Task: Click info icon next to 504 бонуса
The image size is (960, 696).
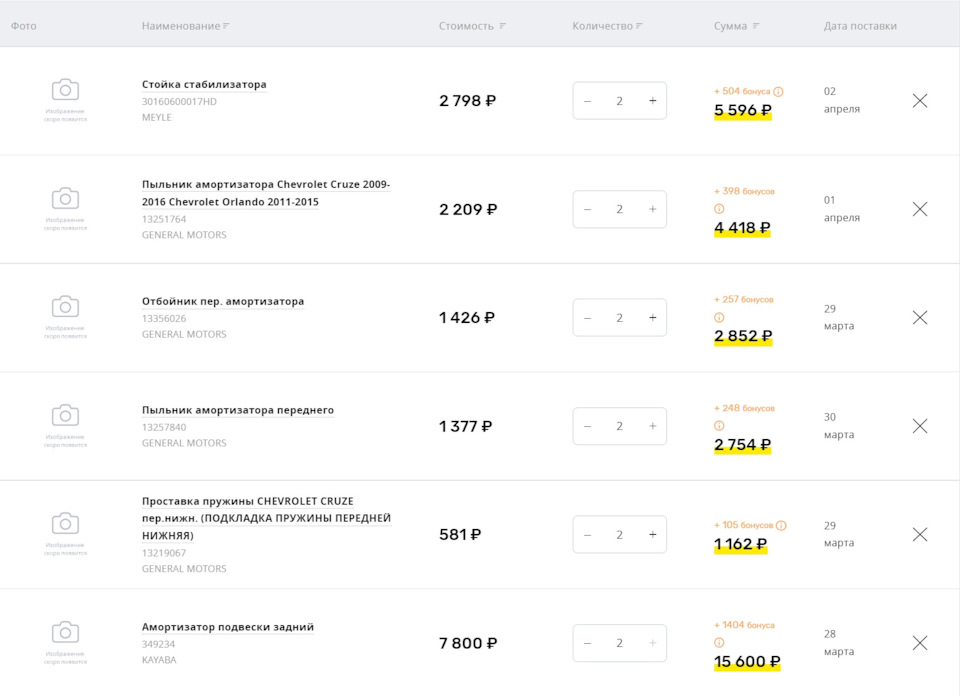Action: click(778, 91)
